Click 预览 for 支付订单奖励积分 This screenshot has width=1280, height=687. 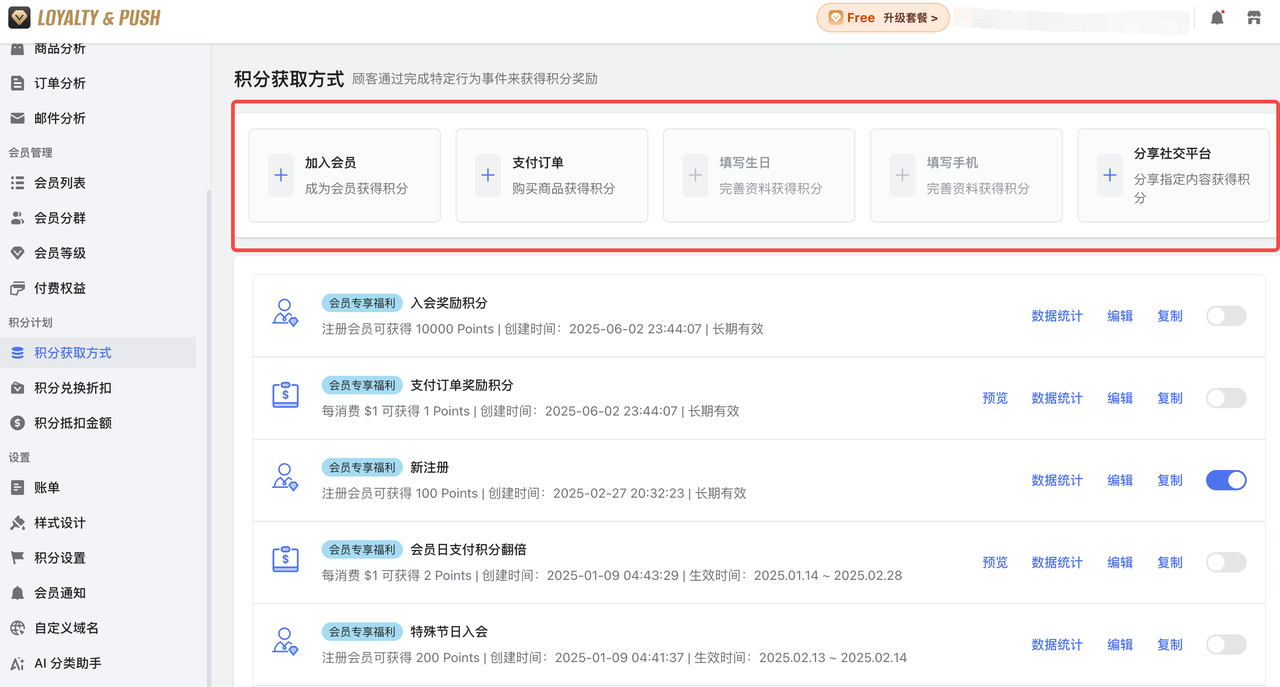pos(995,397)
